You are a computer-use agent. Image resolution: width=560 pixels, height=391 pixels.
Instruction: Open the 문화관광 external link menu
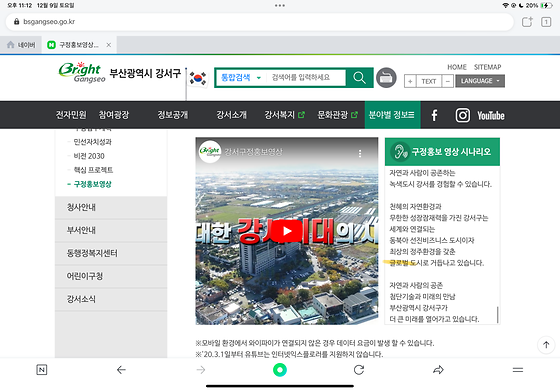[338, 115]
